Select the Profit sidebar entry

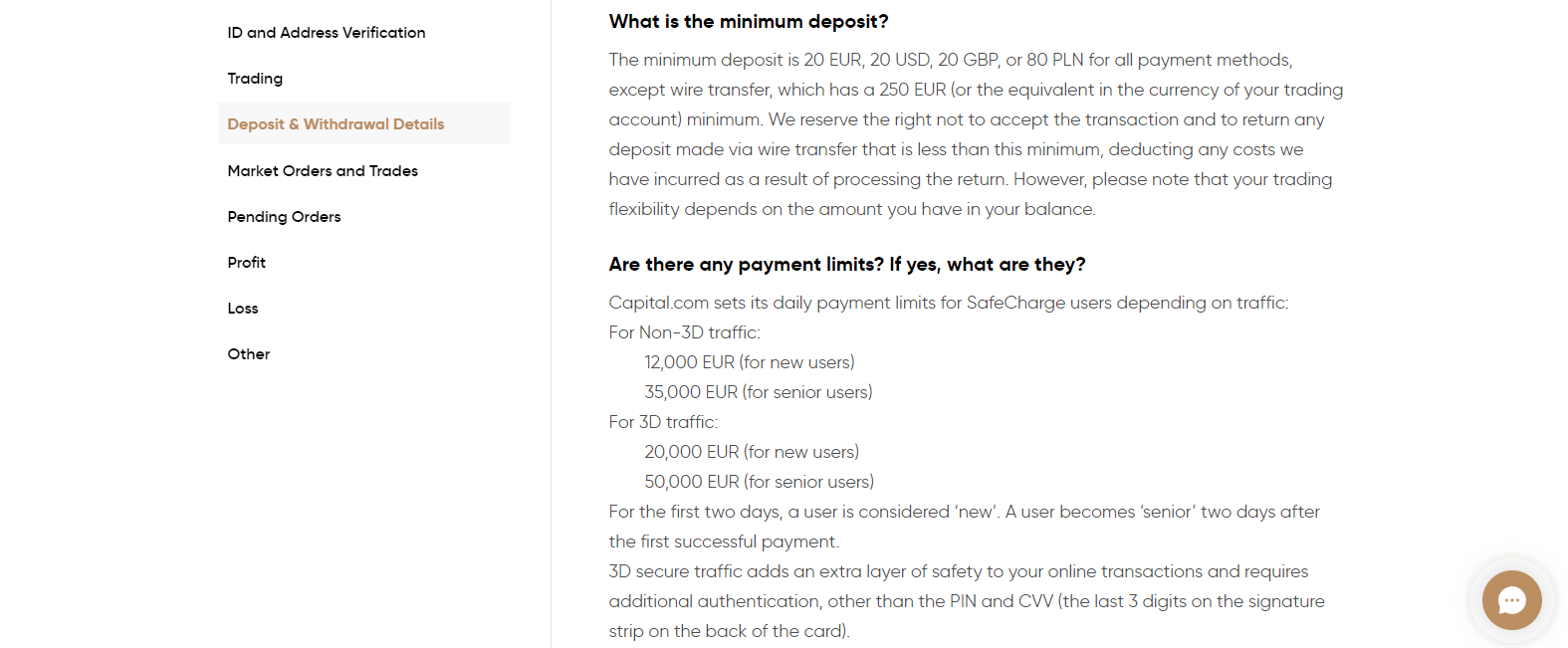pyautogui.click(x=246, y=262)
